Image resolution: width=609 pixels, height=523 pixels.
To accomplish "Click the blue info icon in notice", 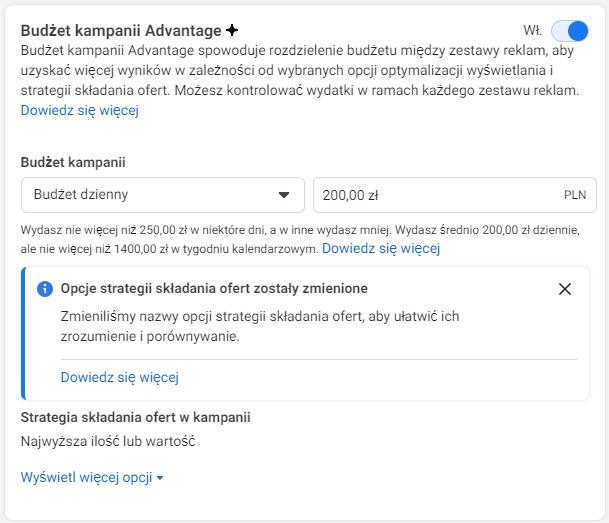I will [44, 289].
